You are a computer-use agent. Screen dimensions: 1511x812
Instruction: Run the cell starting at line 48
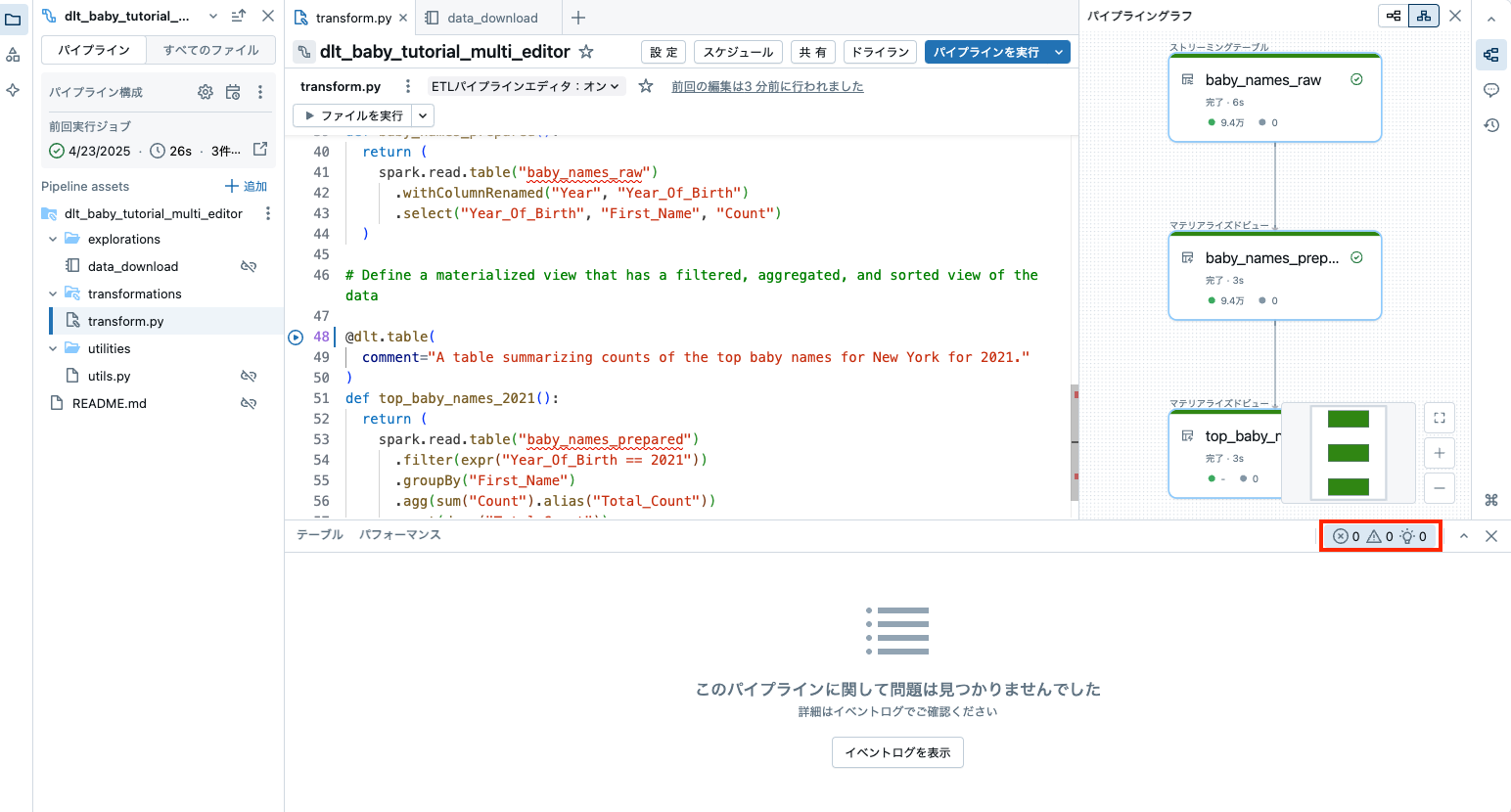pos(296,337)
